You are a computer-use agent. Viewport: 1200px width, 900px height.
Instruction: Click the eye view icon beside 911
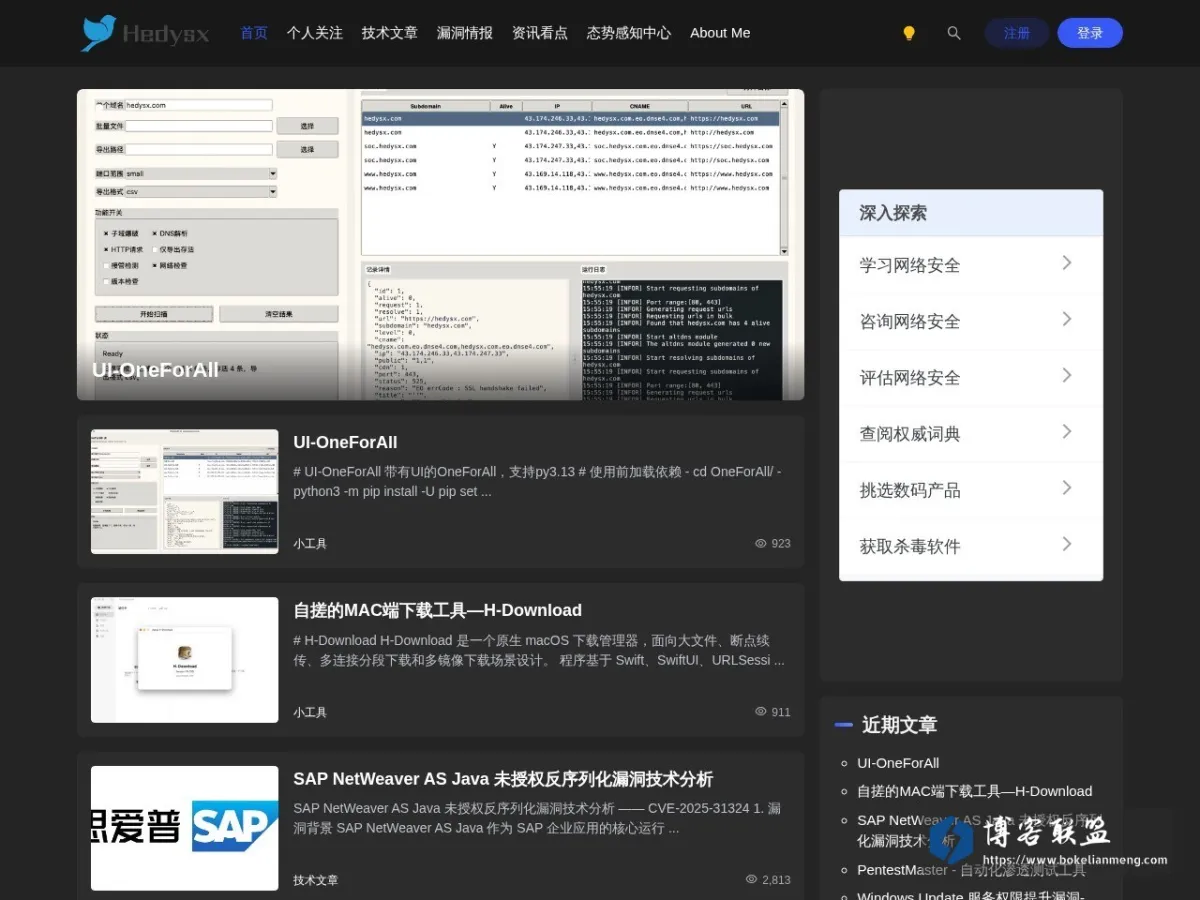761,712
